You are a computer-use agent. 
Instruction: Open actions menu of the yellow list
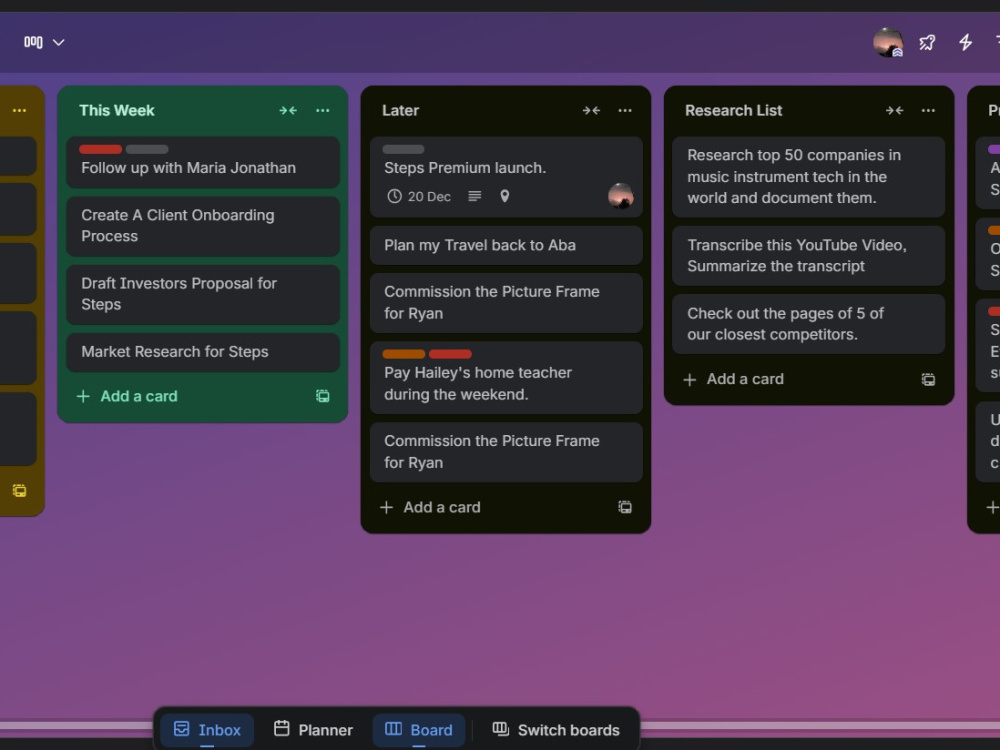click(x=20, y=110)
